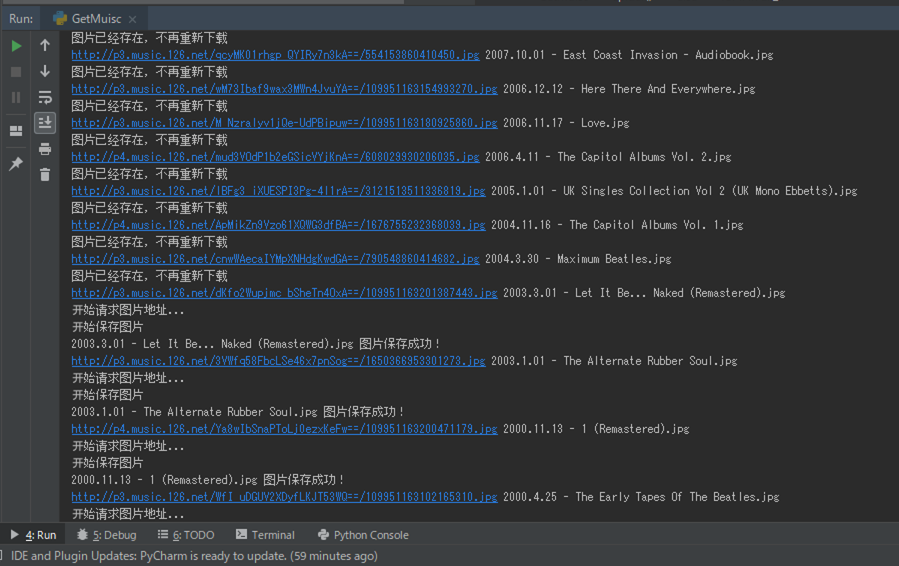
Task: Click the bug icon beside Debug
Action: pos(82,534)
